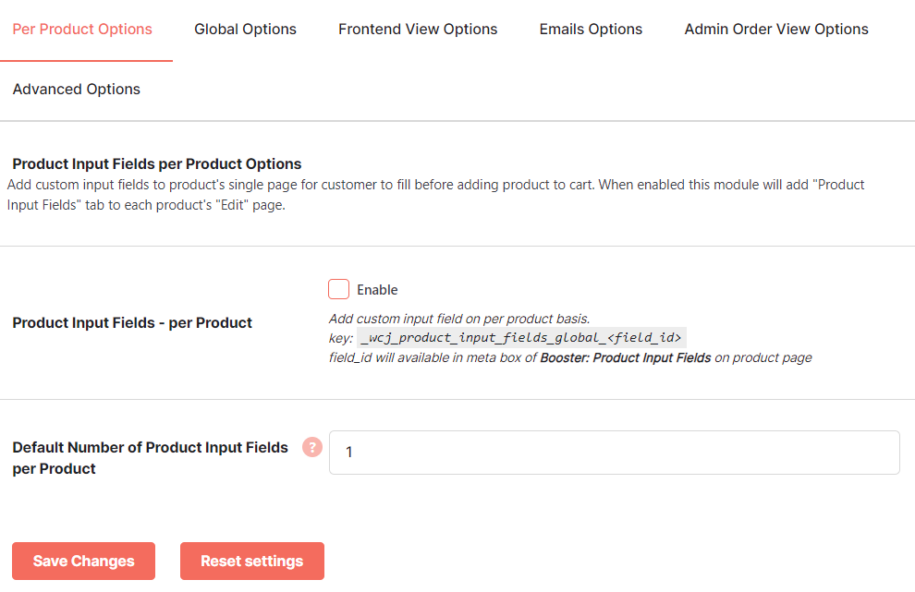Click the 'field_id will available in meta box' note

pos(570,358)
